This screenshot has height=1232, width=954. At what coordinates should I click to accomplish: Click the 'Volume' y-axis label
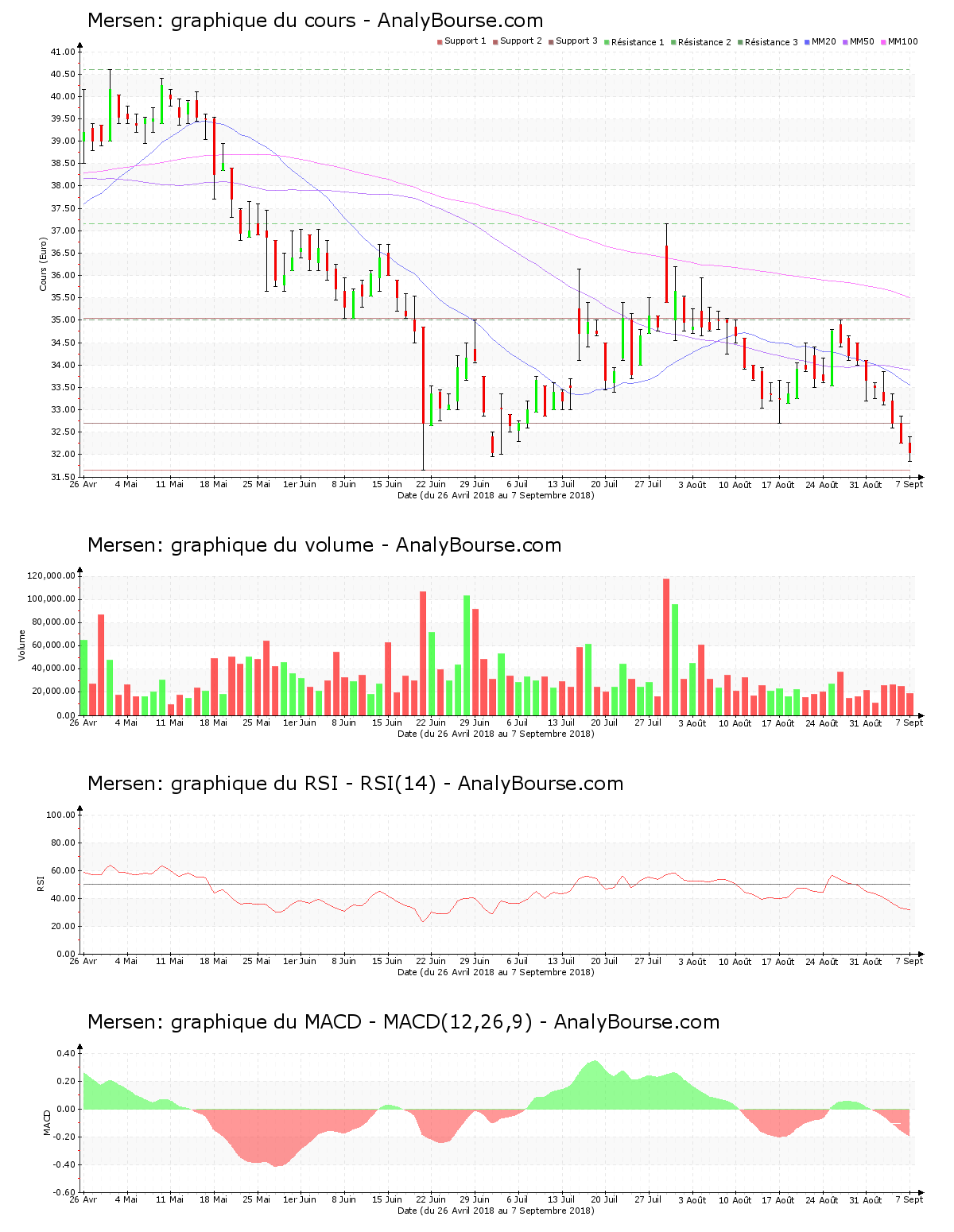pos(21,645)
